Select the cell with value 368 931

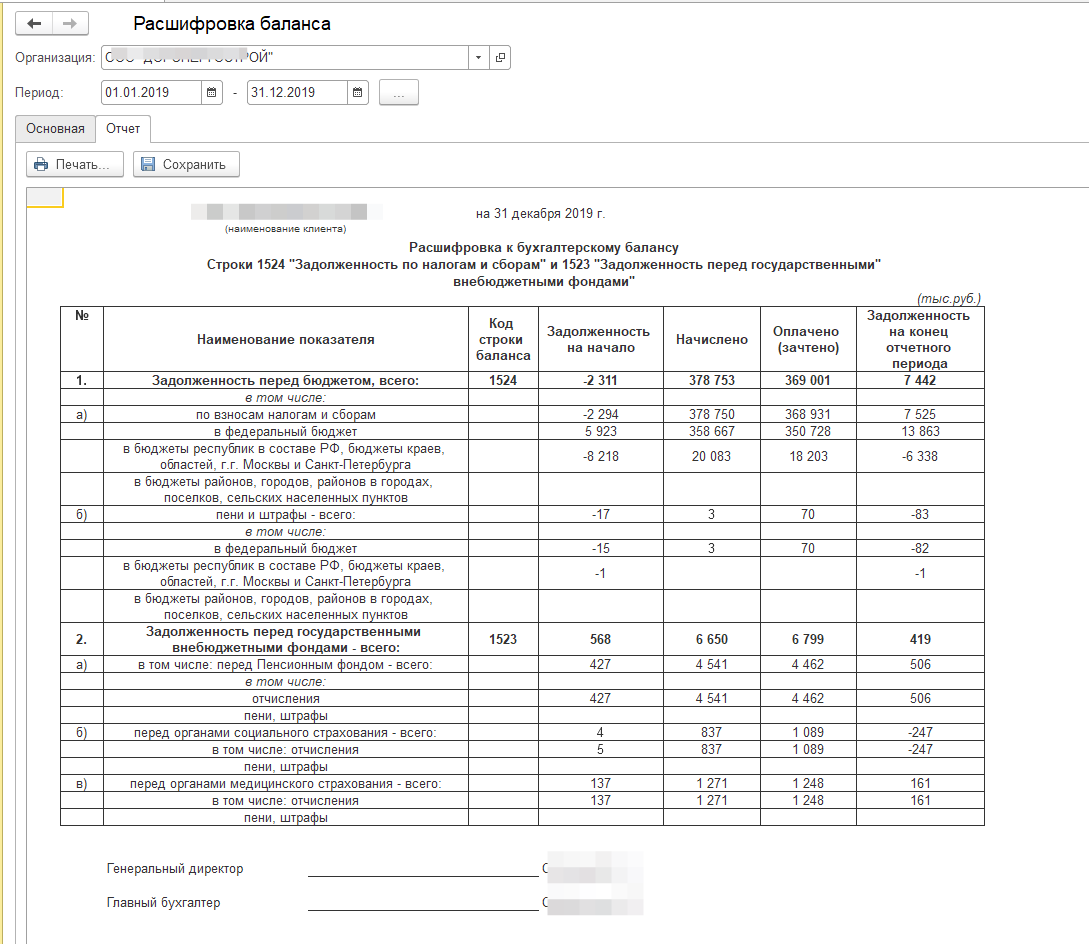click(808, 415)
